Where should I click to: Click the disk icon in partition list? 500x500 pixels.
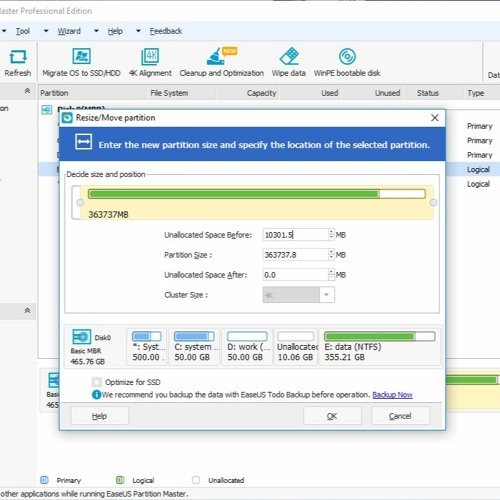[47, 110]
